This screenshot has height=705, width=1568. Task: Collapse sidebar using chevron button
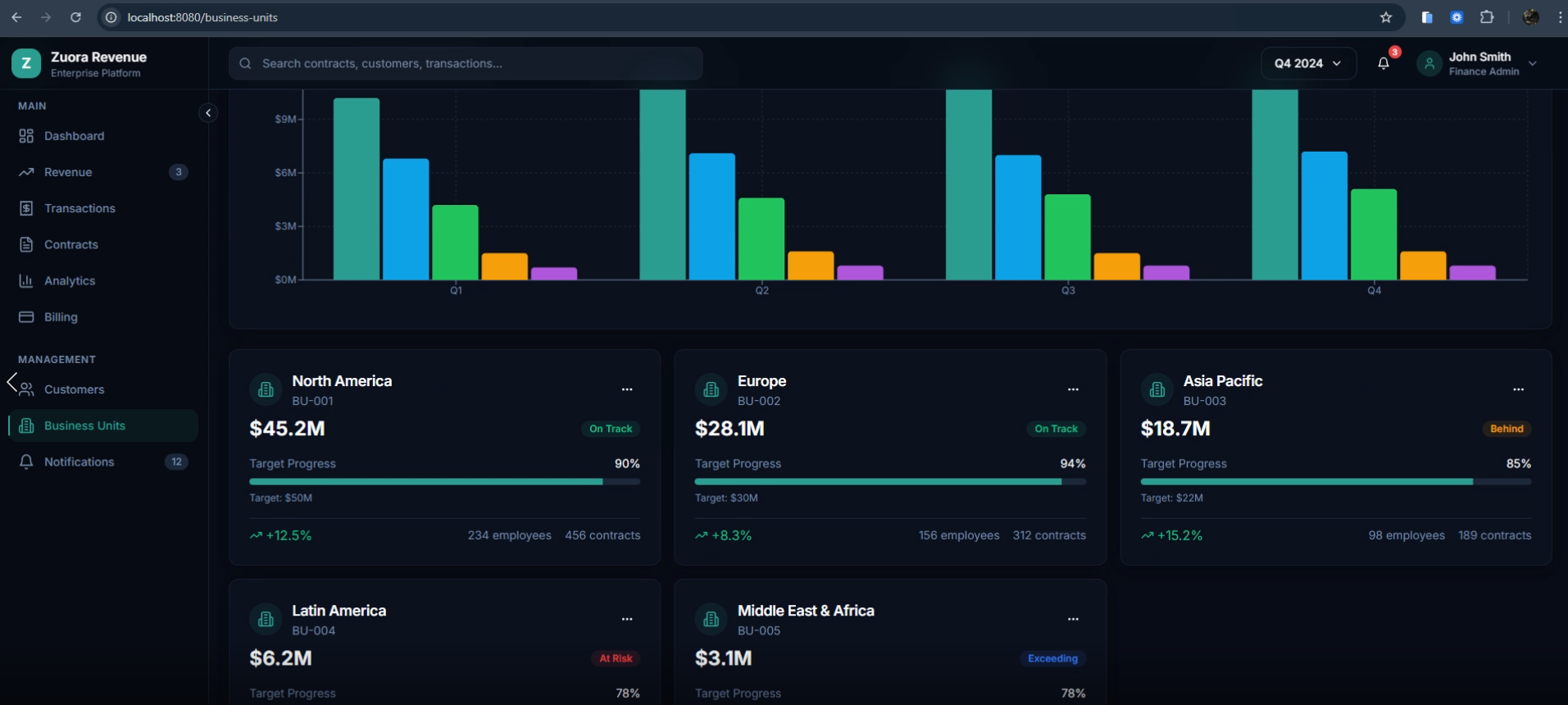[208, 113]
